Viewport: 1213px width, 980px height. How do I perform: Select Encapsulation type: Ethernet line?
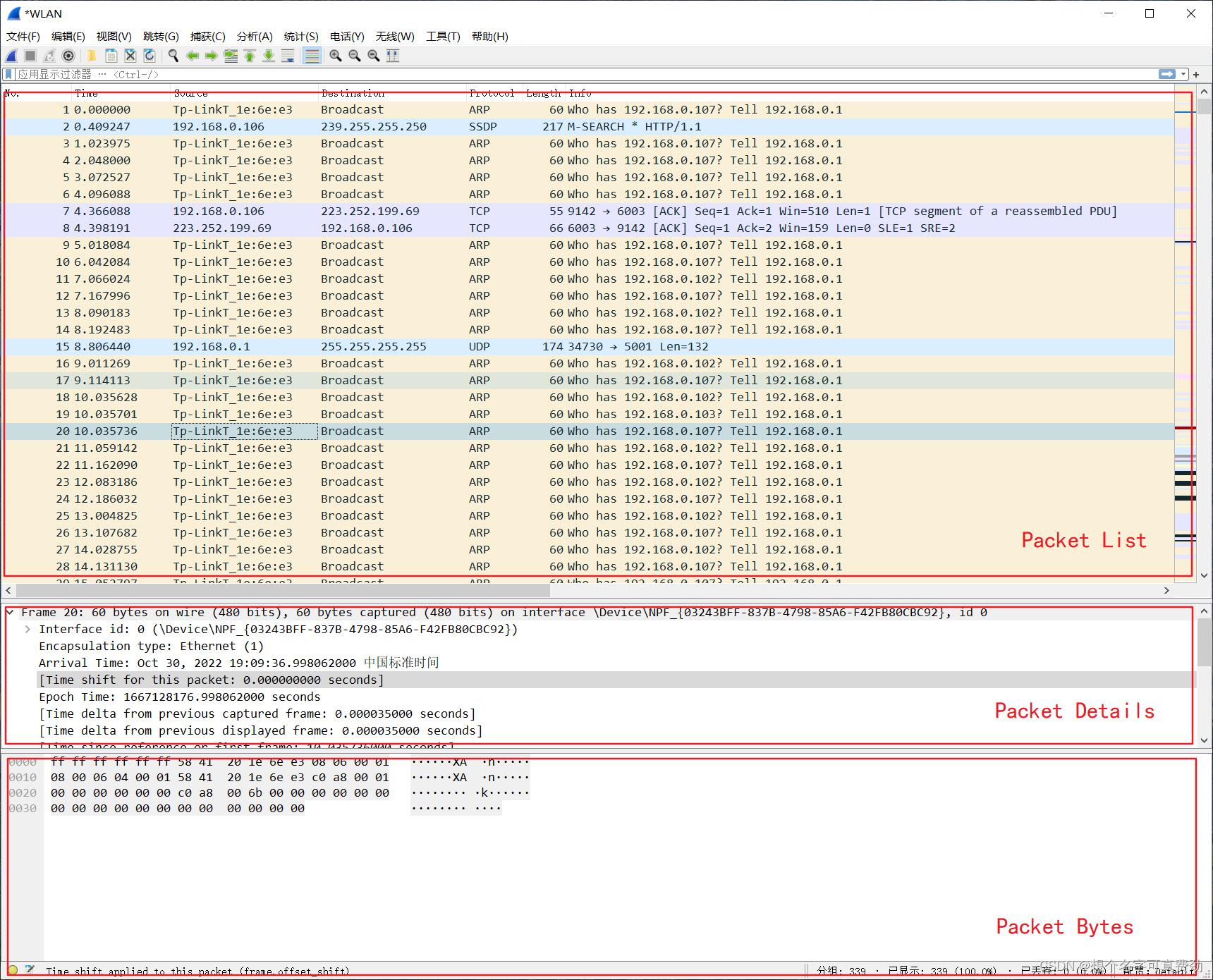pyautogui.click(x=152, y=646)
